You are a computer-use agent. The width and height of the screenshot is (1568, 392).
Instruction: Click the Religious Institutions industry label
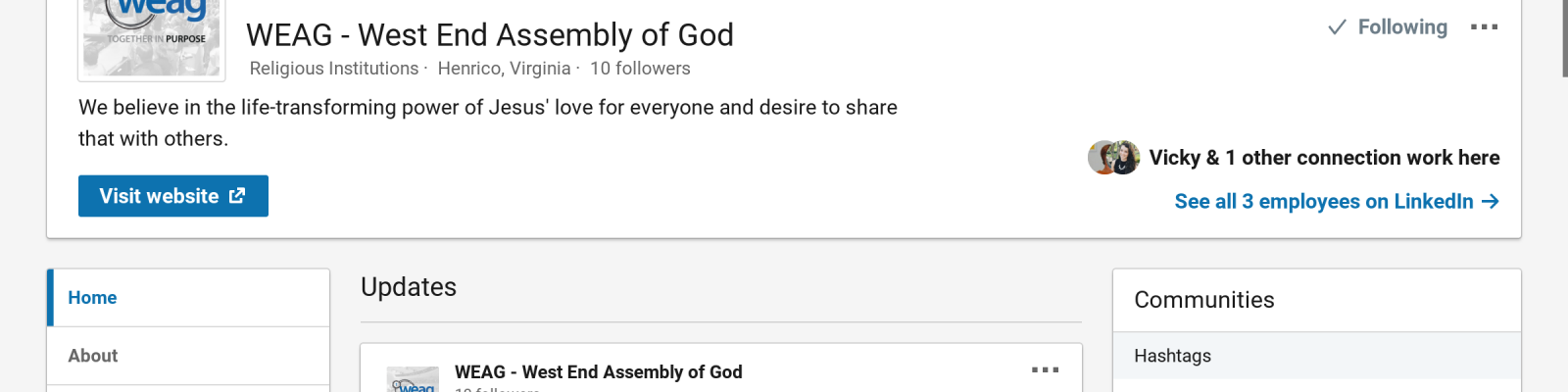[334, 69]
